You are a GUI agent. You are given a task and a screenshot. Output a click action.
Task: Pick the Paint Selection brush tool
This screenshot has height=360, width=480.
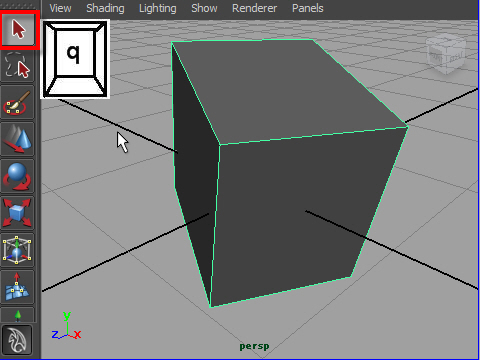[x=18, y=102]
